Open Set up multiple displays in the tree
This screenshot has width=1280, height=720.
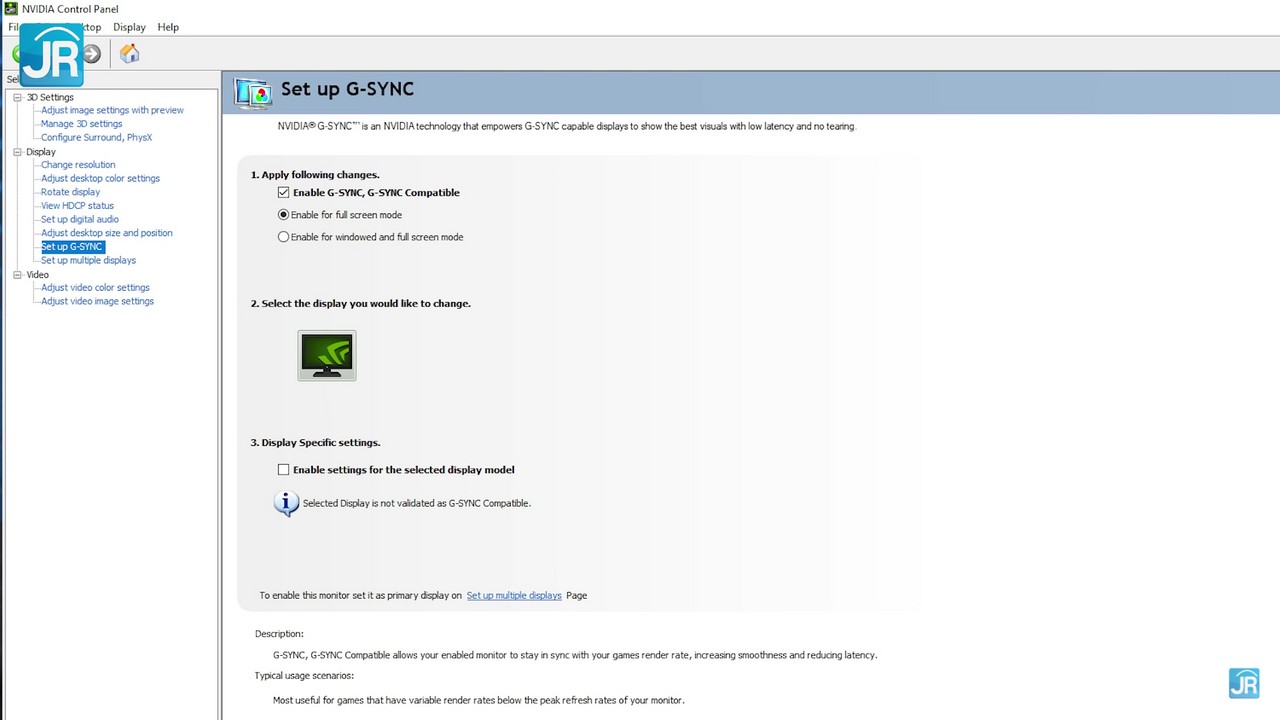(x=88, y=260)
